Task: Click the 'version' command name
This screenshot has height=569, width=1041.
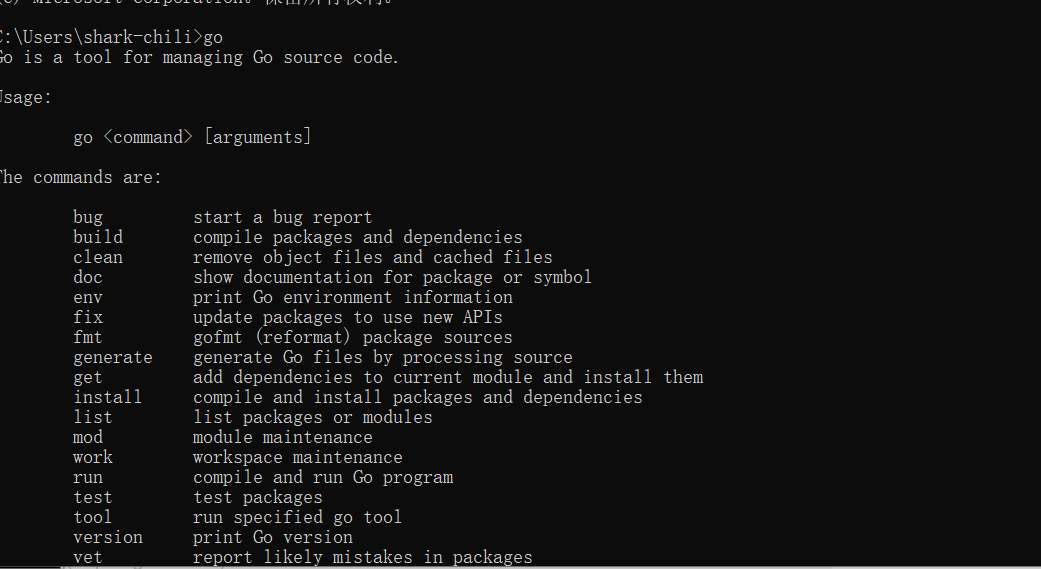Action: click(x=108, y=537)
